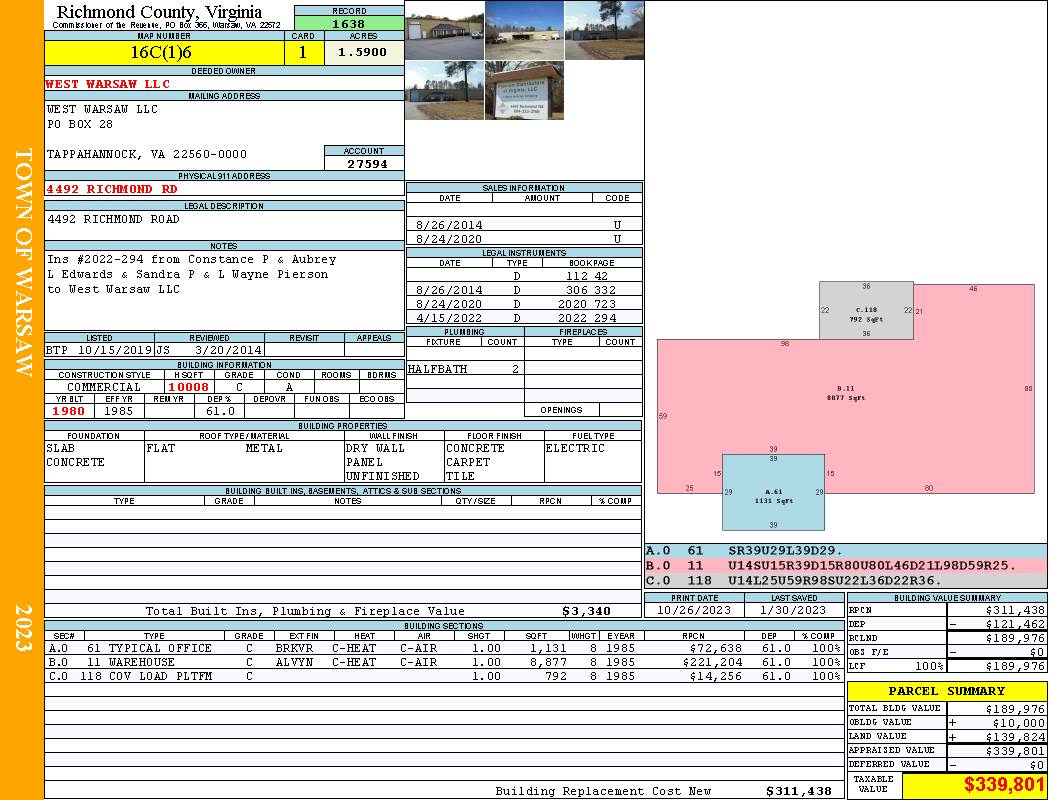
Task: Click the record number 1638
Action: point(348,24)
